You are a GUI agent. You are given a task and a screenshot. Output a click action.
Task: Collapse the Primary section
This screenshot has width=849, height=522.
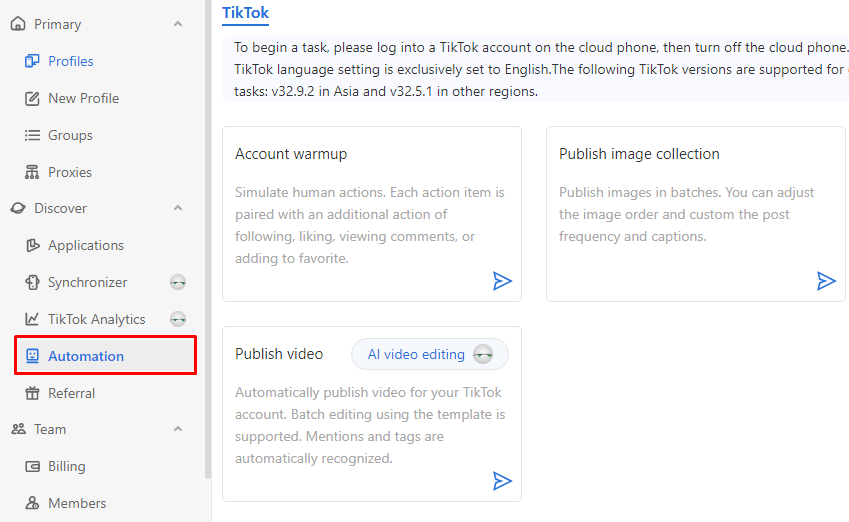coord(178,24)
